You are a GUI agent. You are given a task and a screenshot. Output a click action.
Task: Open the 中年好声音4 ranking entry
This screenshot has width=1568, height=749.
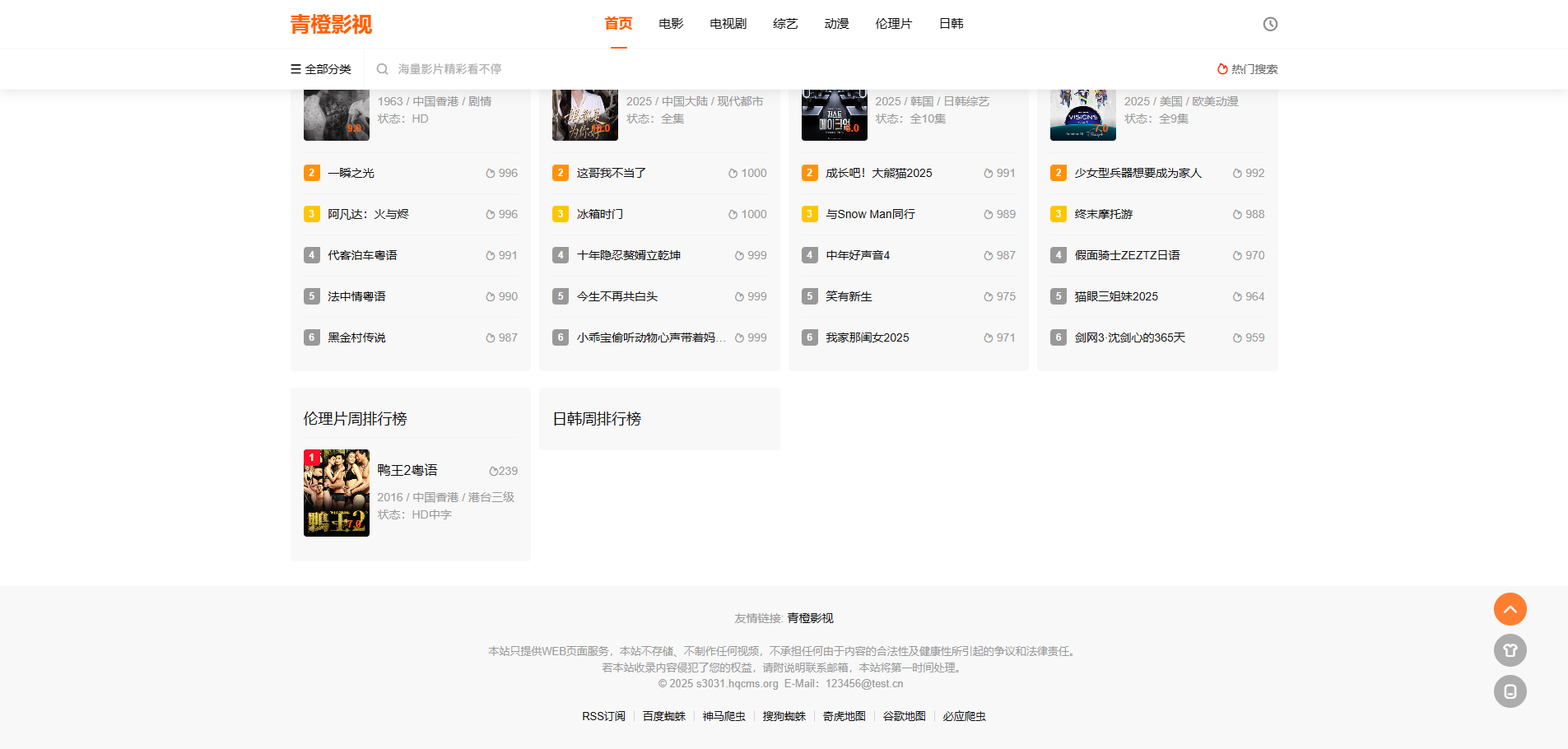click(858, 255)
